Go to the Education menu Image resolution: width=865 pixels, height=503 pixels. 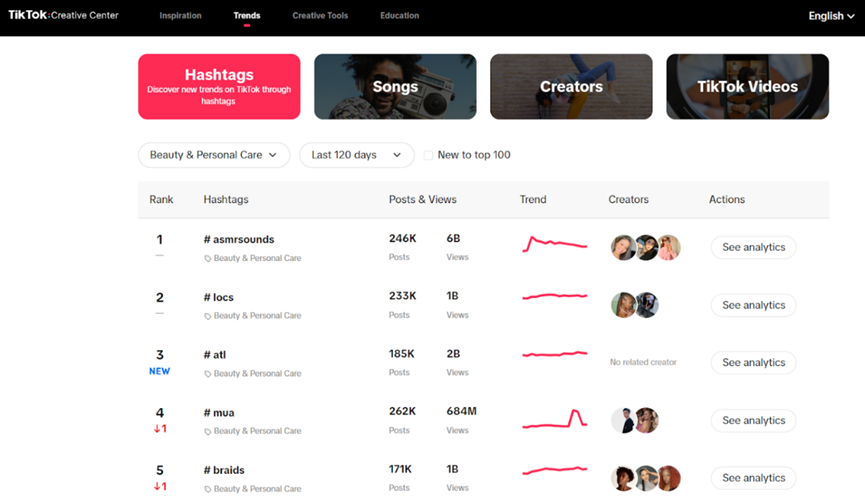pyautogui.click(x=399, y=15)
